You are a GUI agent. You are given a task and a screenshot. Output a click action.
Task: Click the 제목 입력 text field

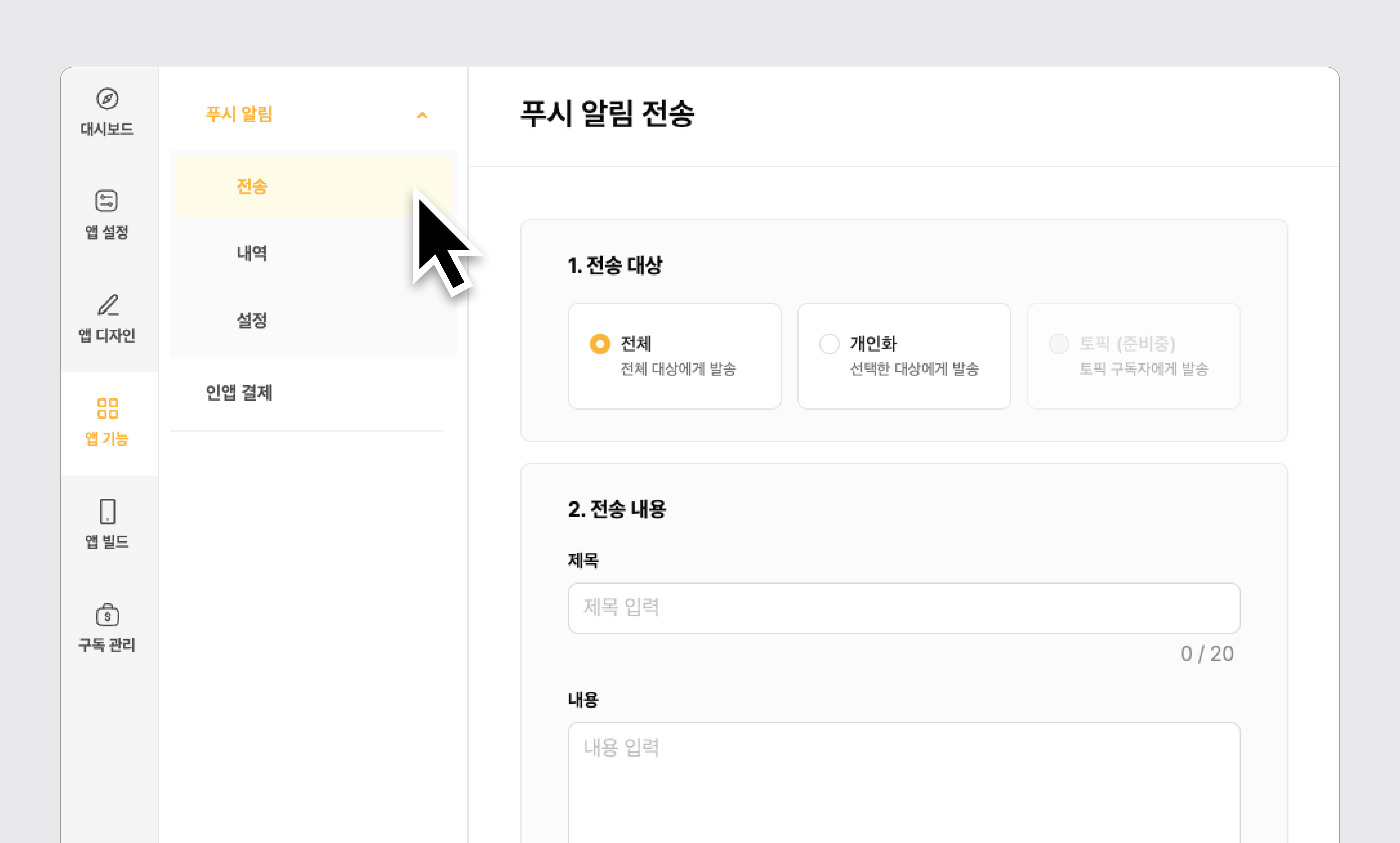coord(903,608)
